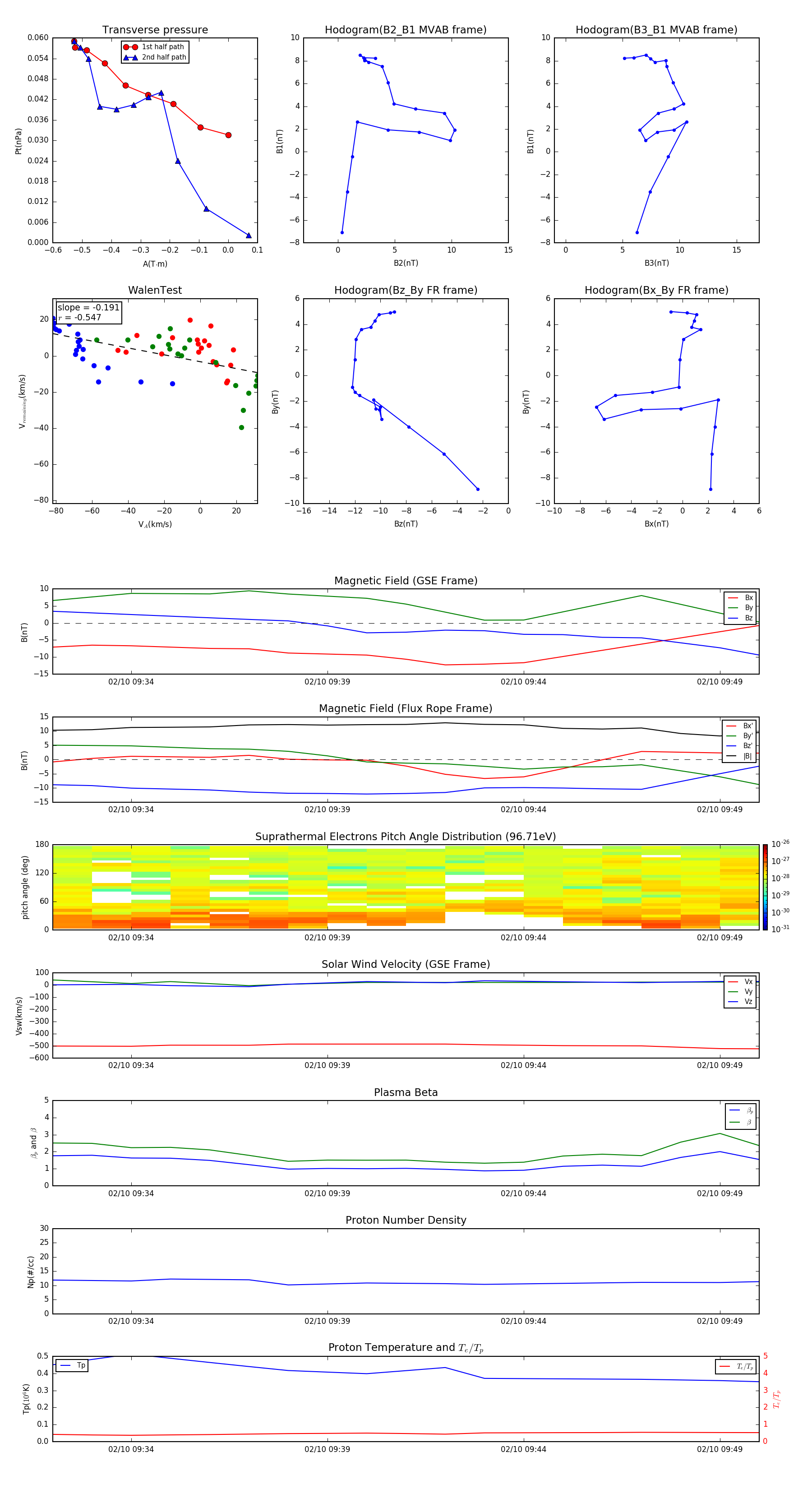Select the 'Vz' legend entry
Image resolution: width=812 pixels, height=1489 pixels.
coord(740,1002)
